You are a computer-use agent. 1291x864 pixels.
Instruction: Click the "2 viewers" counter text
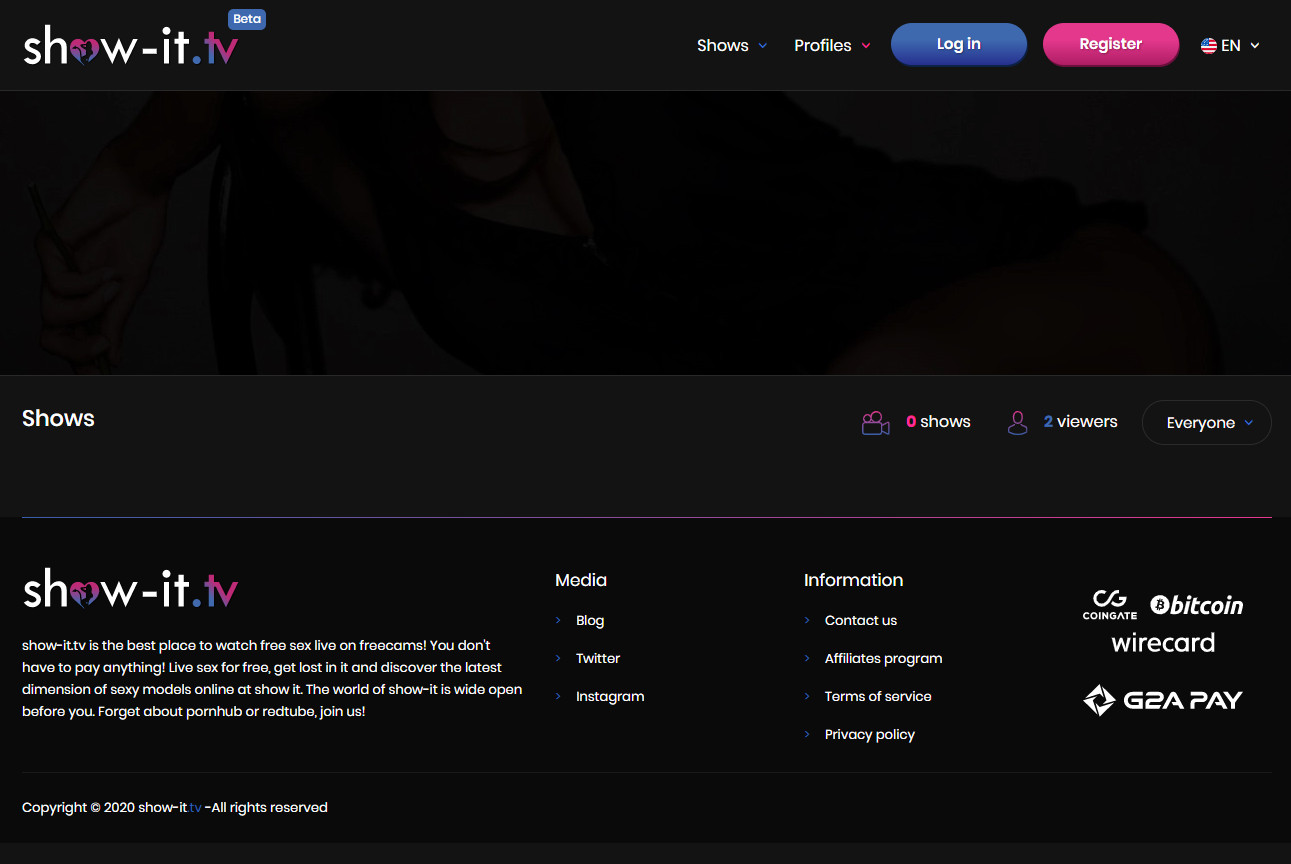1080,422
